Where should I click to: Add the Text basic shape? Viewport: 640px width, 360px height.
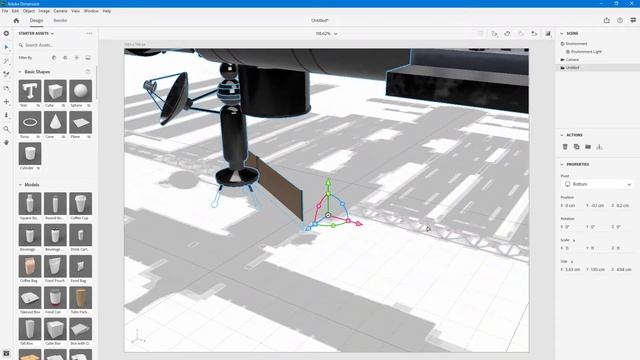coord(30,91)
